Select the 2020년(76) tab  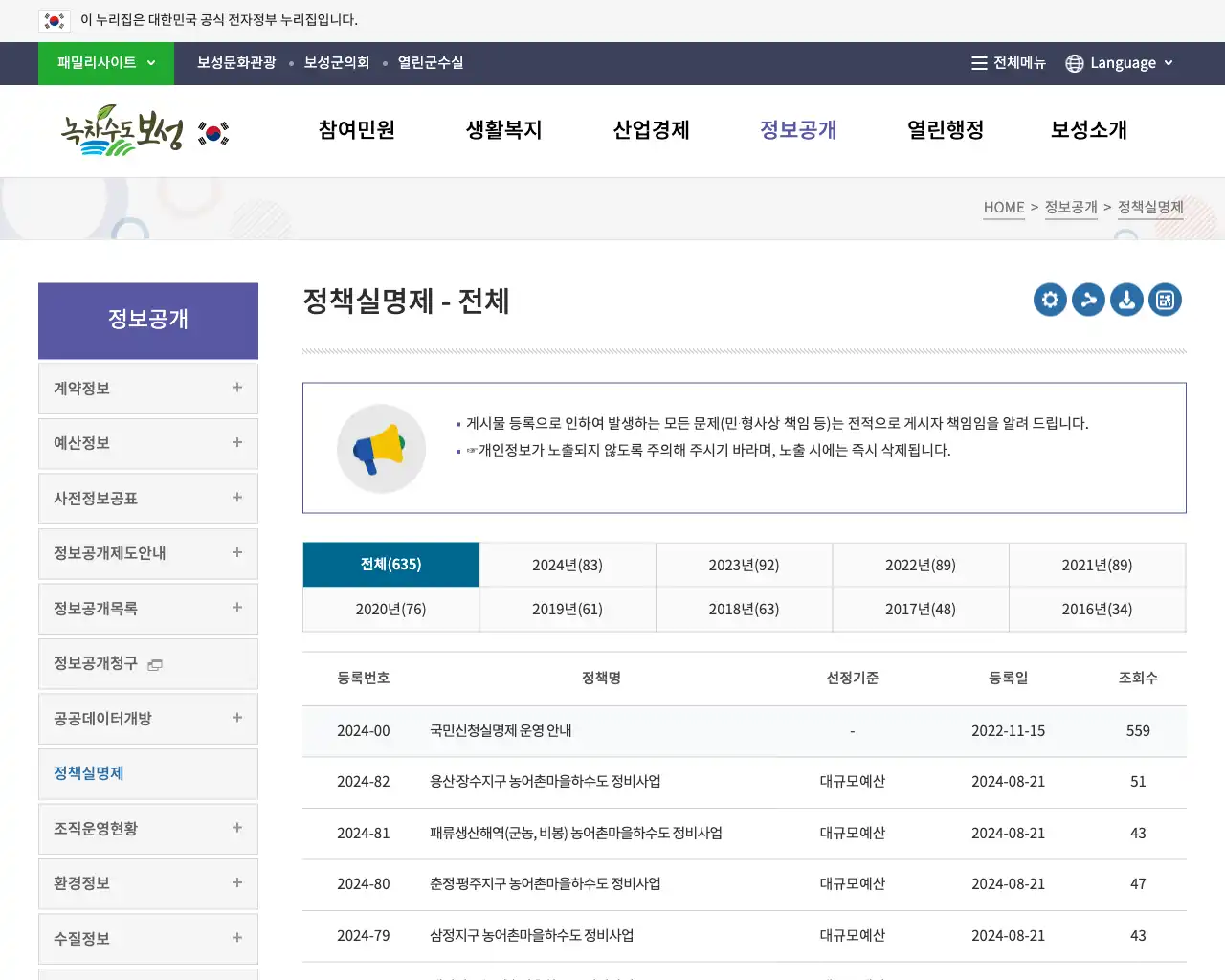390,610
